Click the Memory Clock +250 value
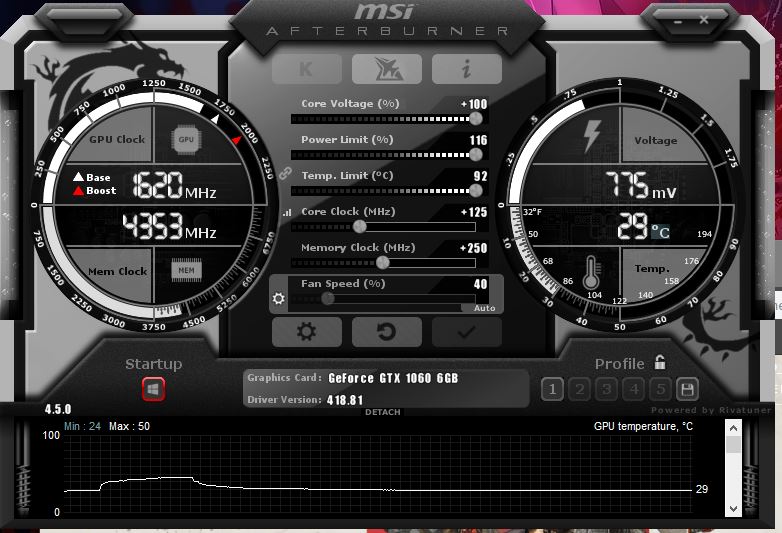Screen dimensions: 782x533 (473, 248)
